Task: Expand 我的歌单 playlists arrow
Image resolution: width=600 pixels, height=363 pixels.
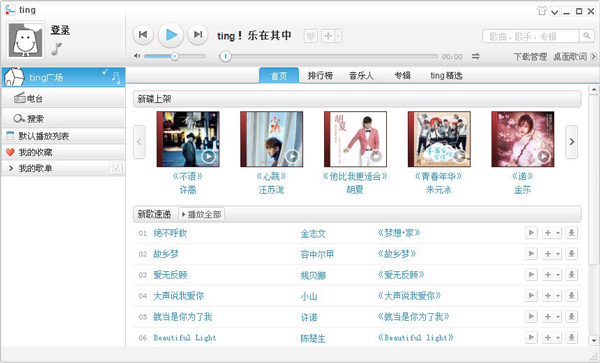Action: pos(11,168)
